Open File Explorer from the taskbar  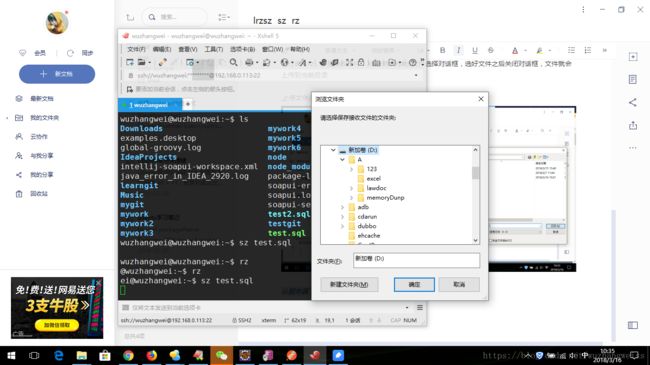click(82, 355)
